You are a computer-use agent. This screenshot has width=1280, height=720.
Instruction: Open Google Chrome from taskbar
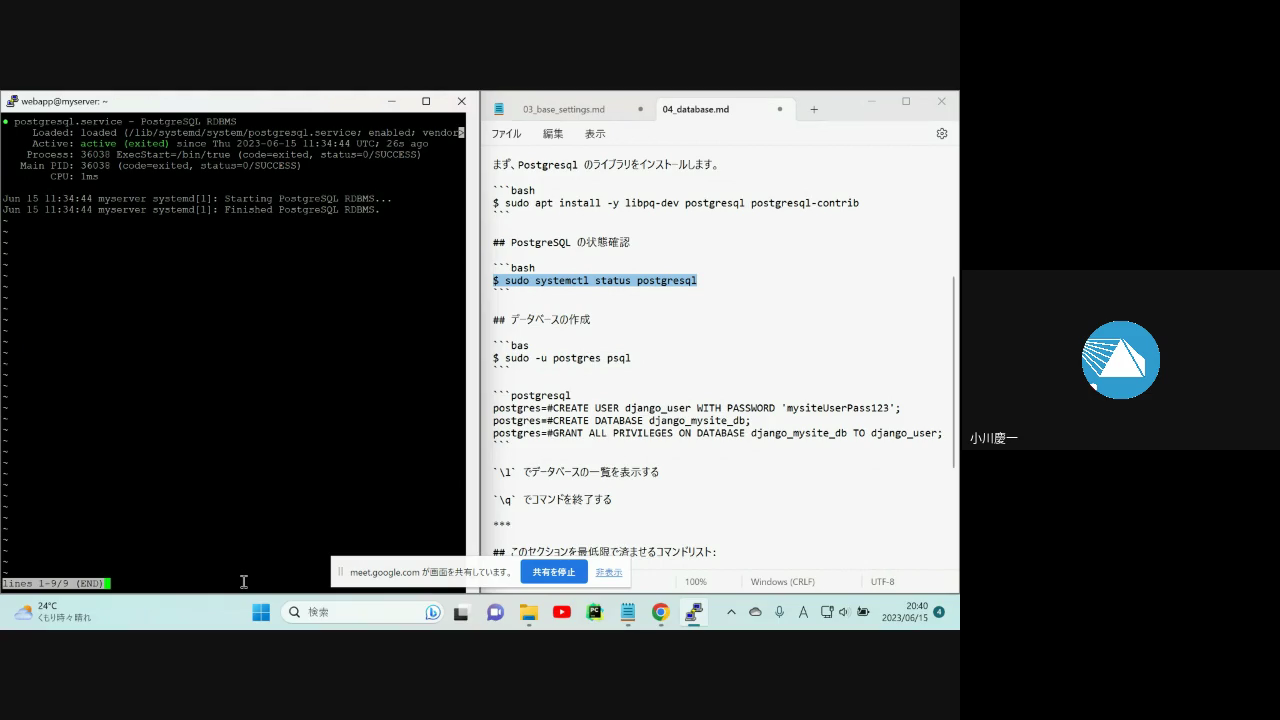click(660, 612)
